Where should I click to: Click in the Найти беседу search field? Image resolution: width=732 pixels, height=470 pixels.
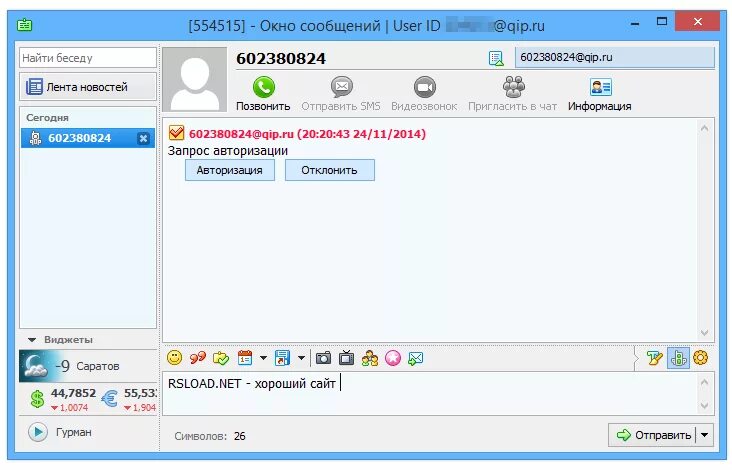tap(88, 58)
